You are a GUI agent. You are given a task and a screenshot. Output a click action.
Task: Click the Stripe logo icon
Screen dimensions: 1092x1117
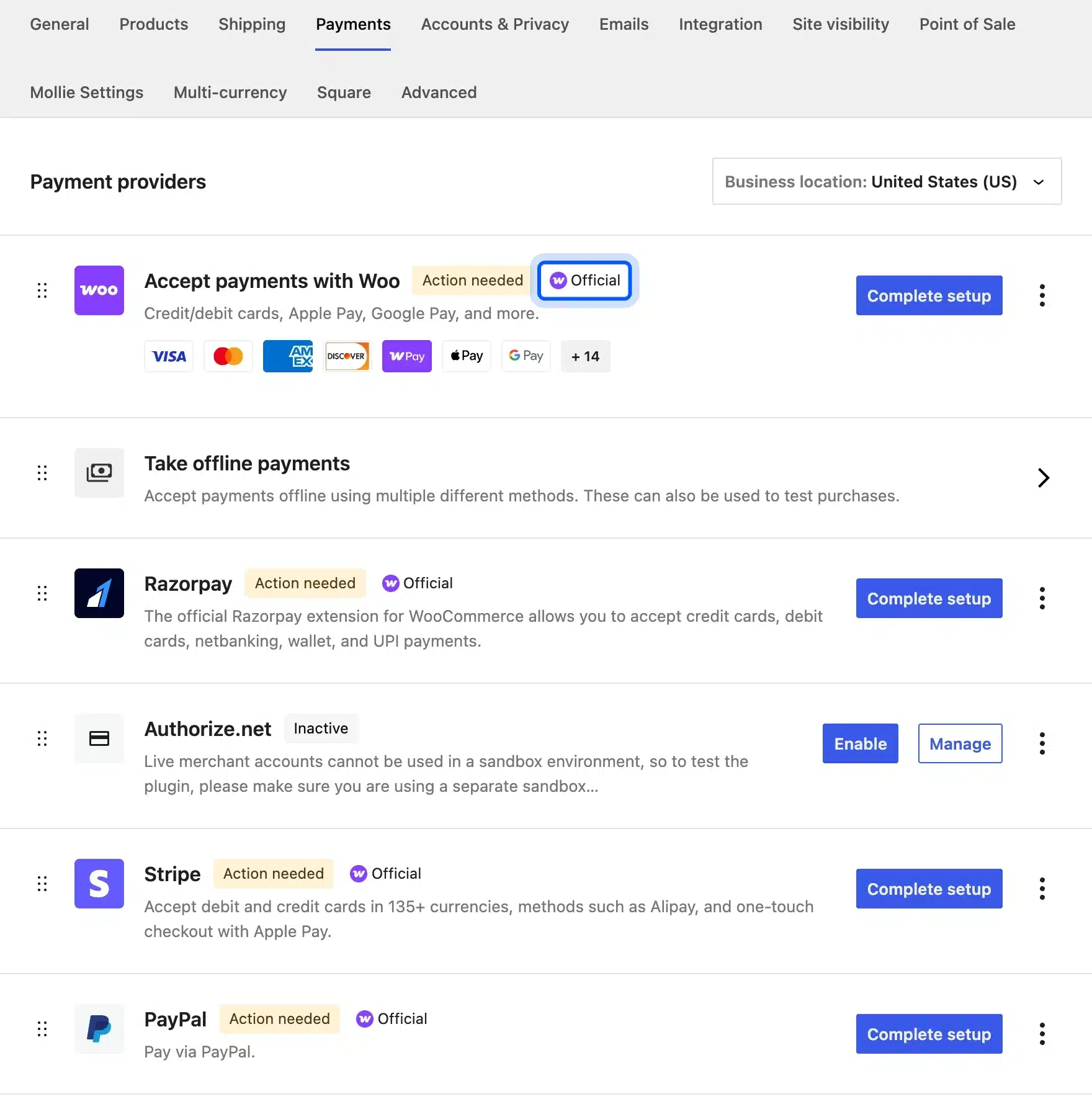99,884
